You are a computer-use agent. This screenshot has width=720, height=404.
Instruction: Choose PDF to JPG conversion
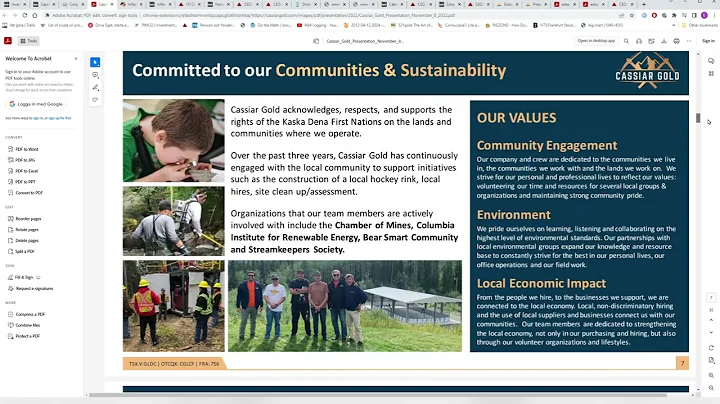click(22, 160)
